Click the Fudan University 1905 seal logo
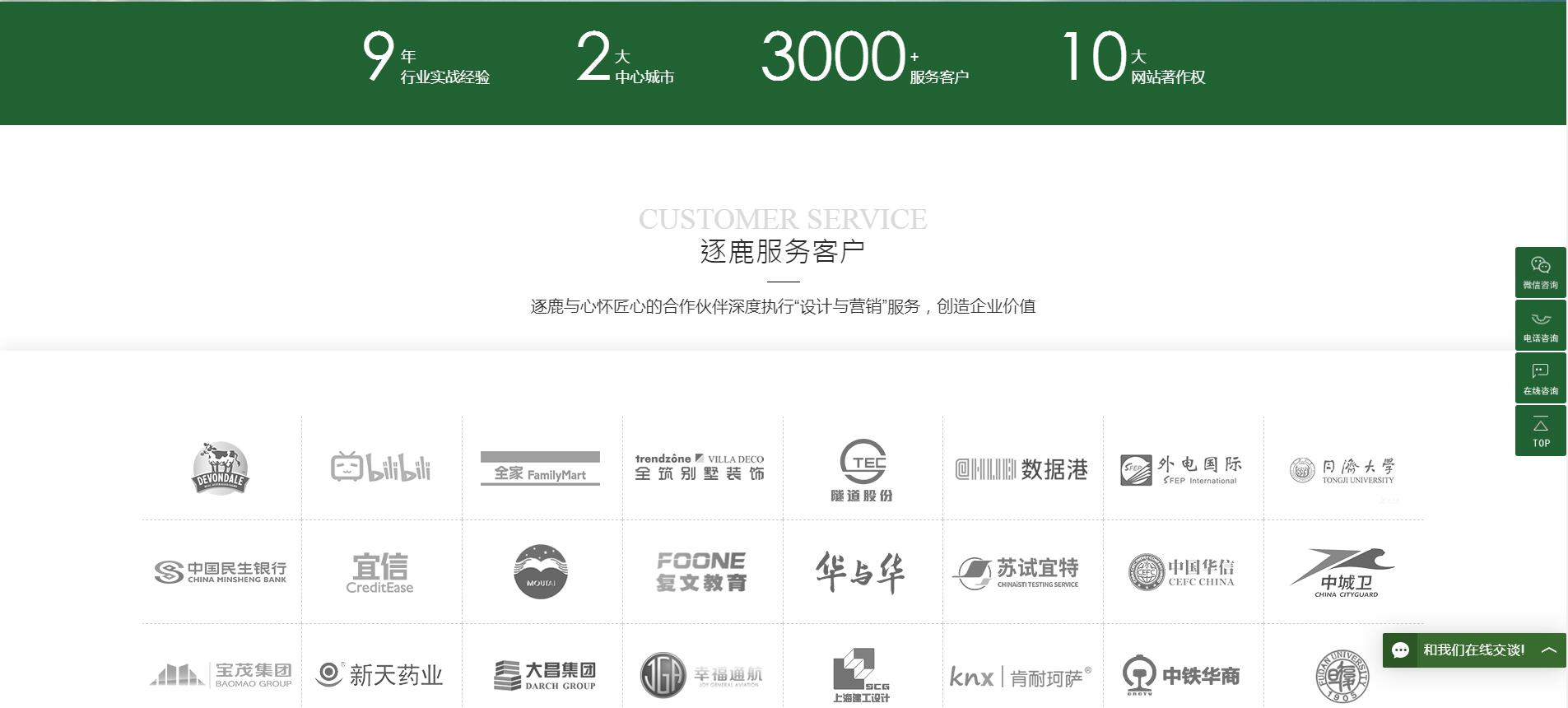1568x708 pixels. pos(1342,675)
